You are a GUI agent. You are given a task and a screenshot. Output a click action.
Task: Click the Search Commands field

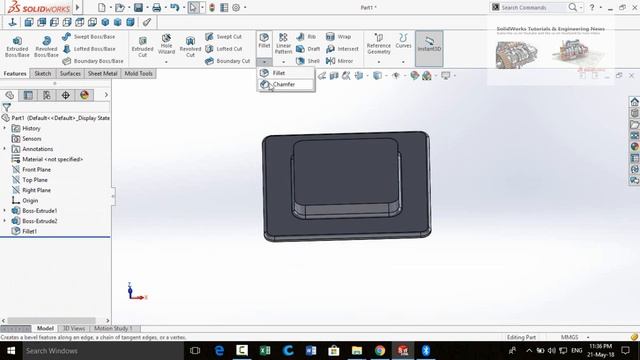tap(533, 7)
